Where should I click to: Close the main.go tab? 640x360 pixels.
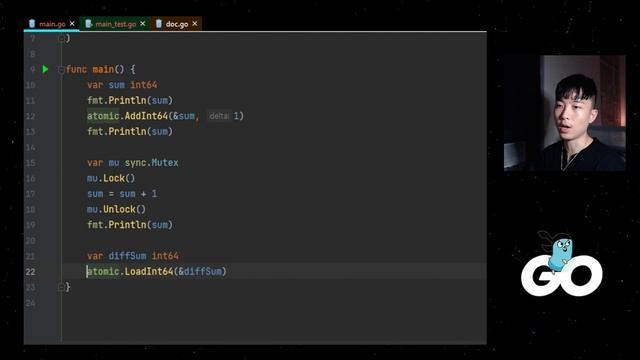(x=72, y=24)
